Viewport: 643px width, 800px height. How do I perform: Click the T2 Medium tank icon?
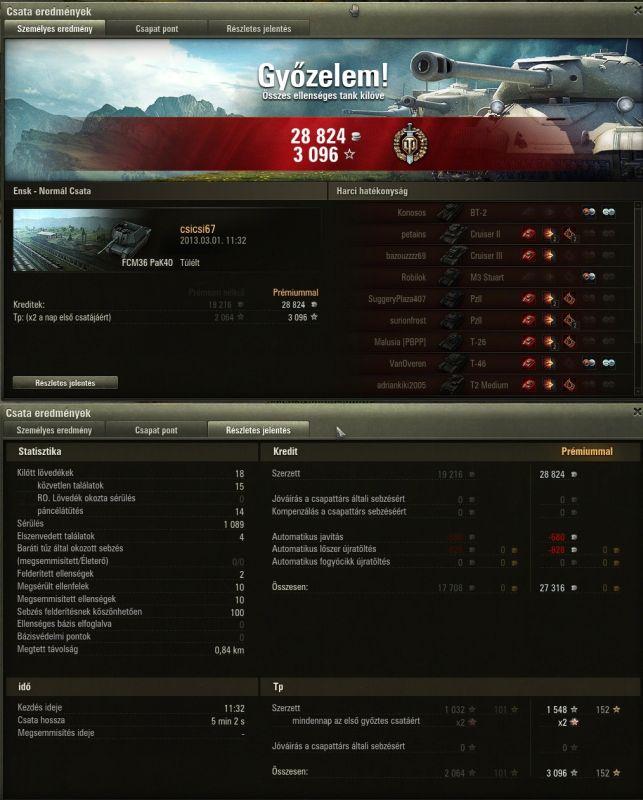click(x=452, y=385)
